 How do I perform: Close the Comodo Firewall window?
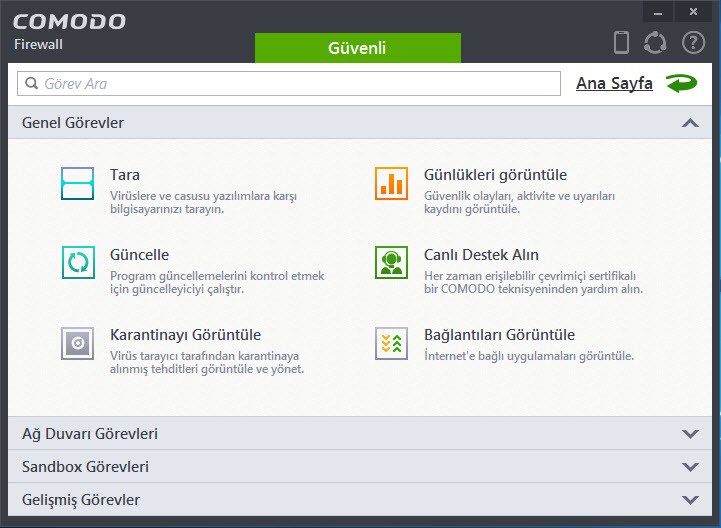[693, 12]
